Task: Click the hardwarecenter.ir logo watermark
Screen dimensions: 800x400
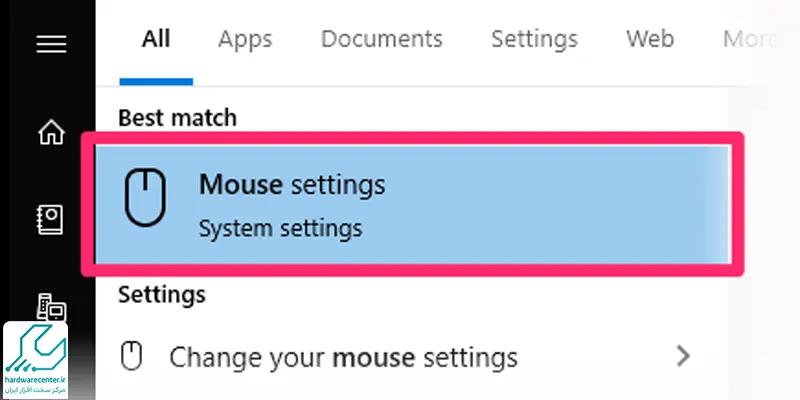Action: [35, 360]
